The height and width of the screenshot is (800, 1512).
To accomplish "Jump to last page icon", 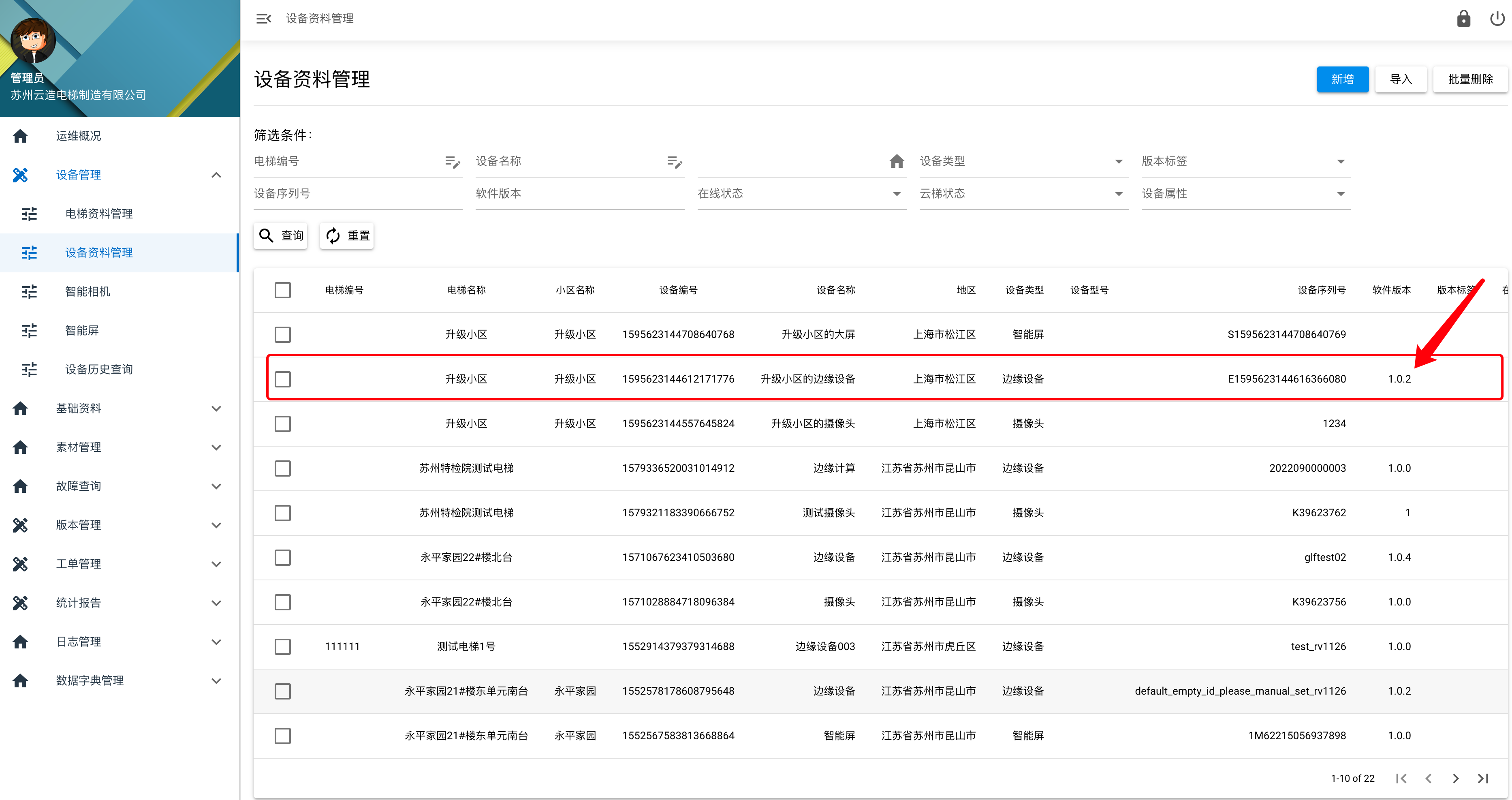I will pyautogui.click(x=1483, y=778).
